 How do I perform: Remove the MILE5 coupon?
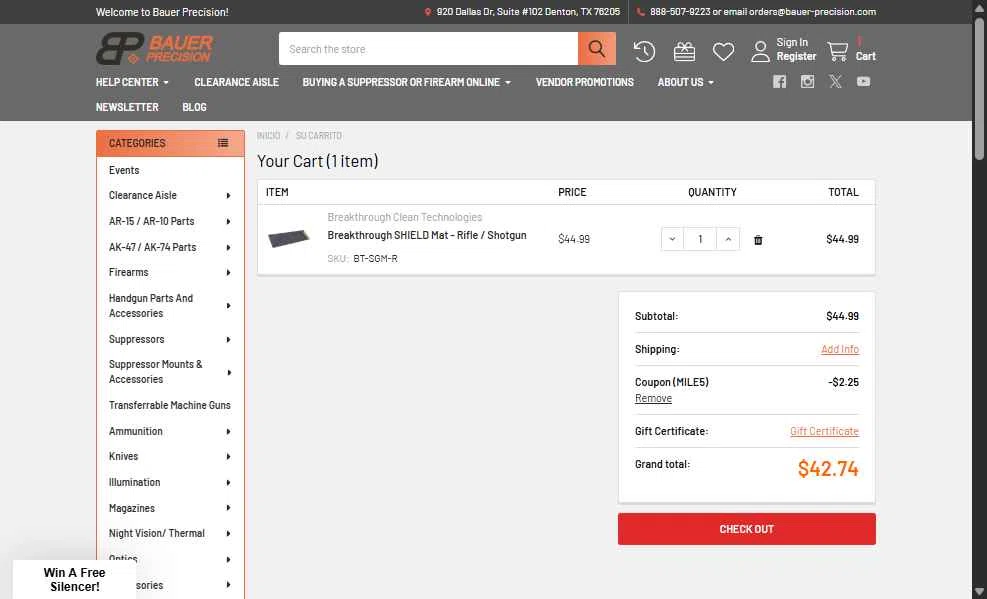tap(653, 398)
